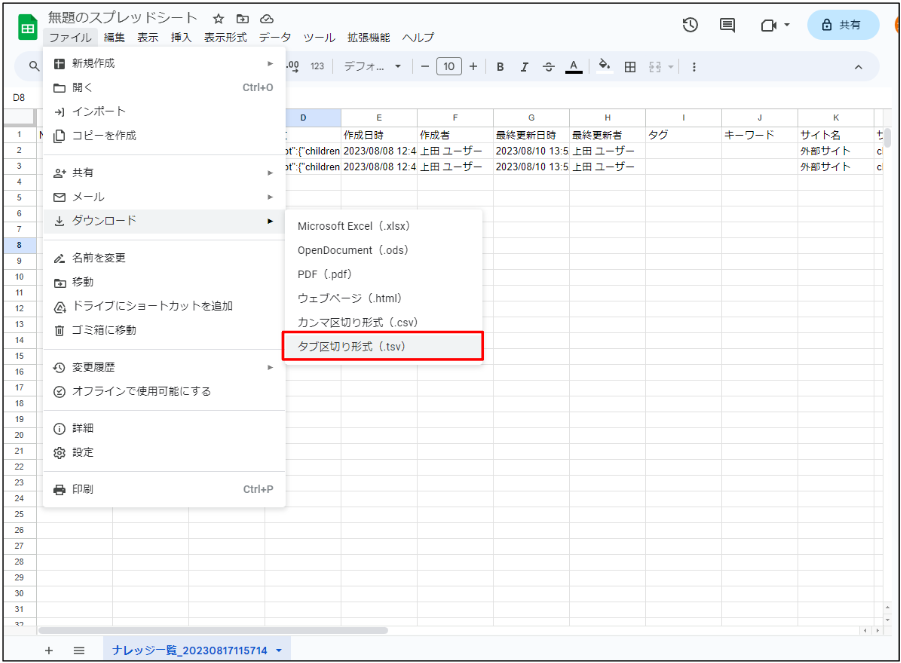Open the fill color bucket
Image resolution: width=901 pixels, height=663 pixels.
pos(604,66)
